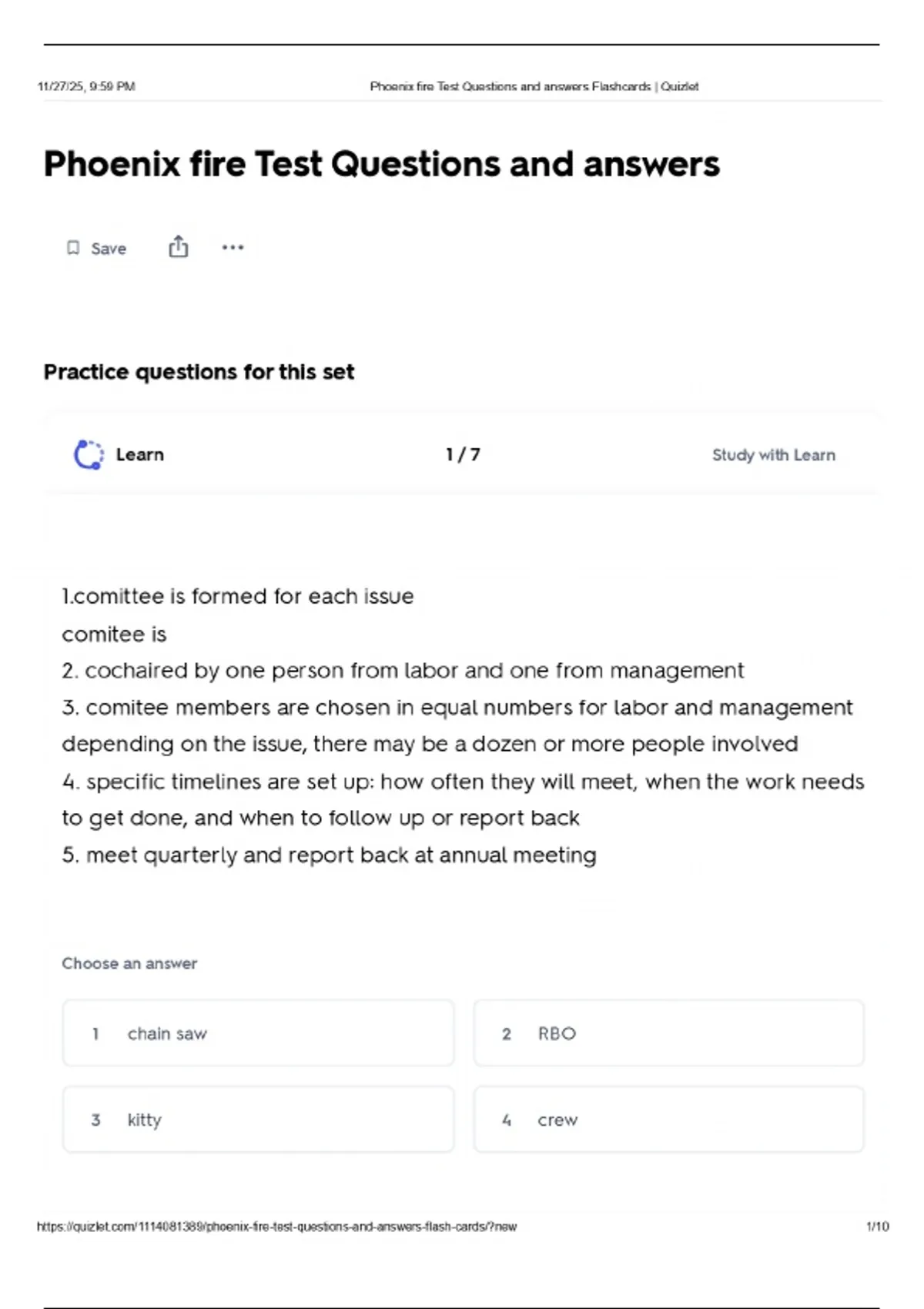Click the "Save" text label
This screenshot has height=1309, width=924.
tap(109, 249)
